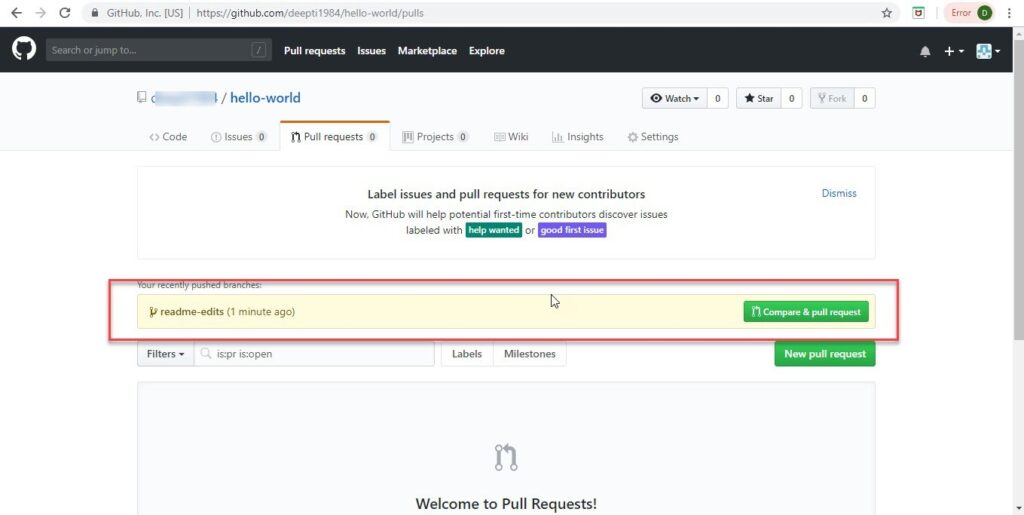Click the Fork button

coord(831,99)
